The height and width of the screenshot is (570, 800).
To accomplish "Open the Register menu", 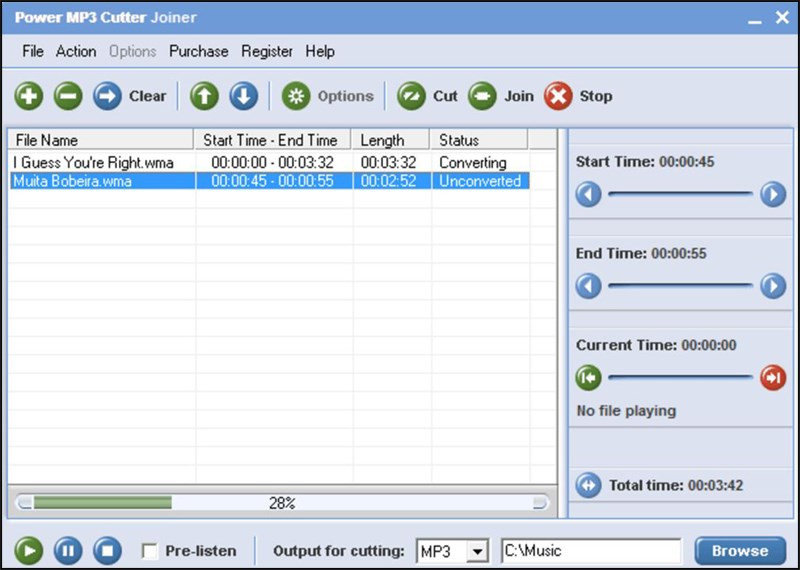I will tap(267, 52).
